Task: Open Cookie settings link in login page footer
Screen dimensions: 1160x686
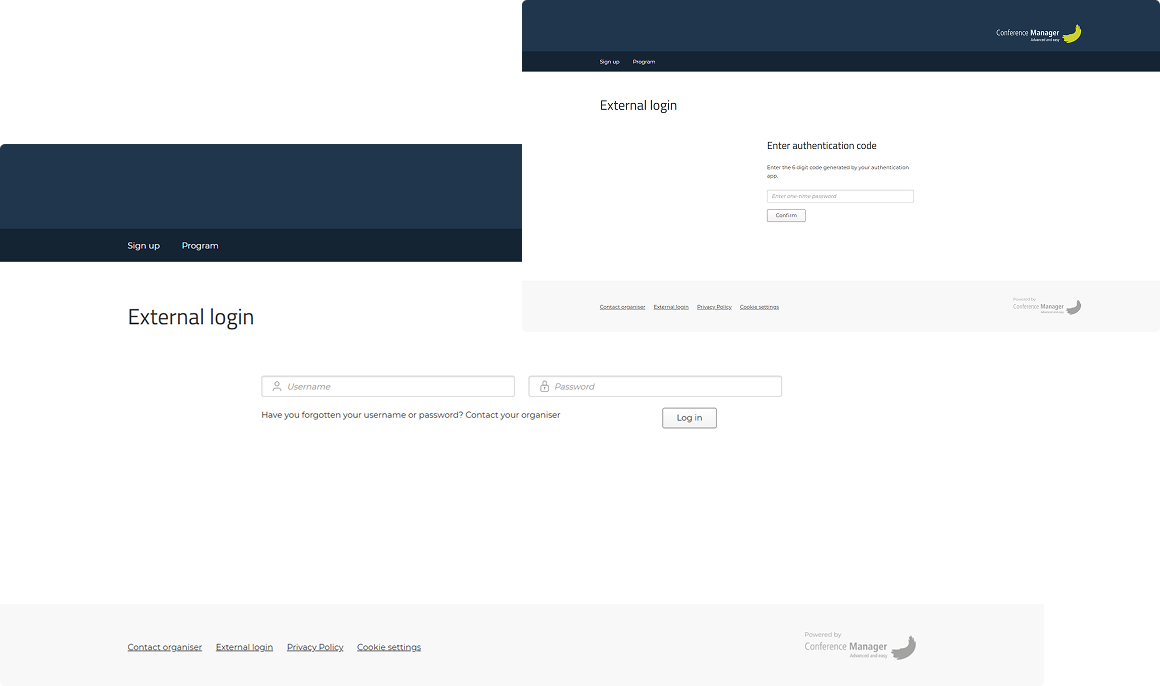Action: click(x=388, y=647)
